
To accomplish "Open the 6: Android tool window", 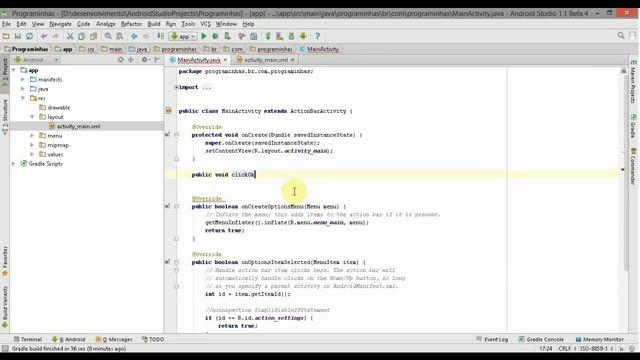I will [x=69, y=339].
